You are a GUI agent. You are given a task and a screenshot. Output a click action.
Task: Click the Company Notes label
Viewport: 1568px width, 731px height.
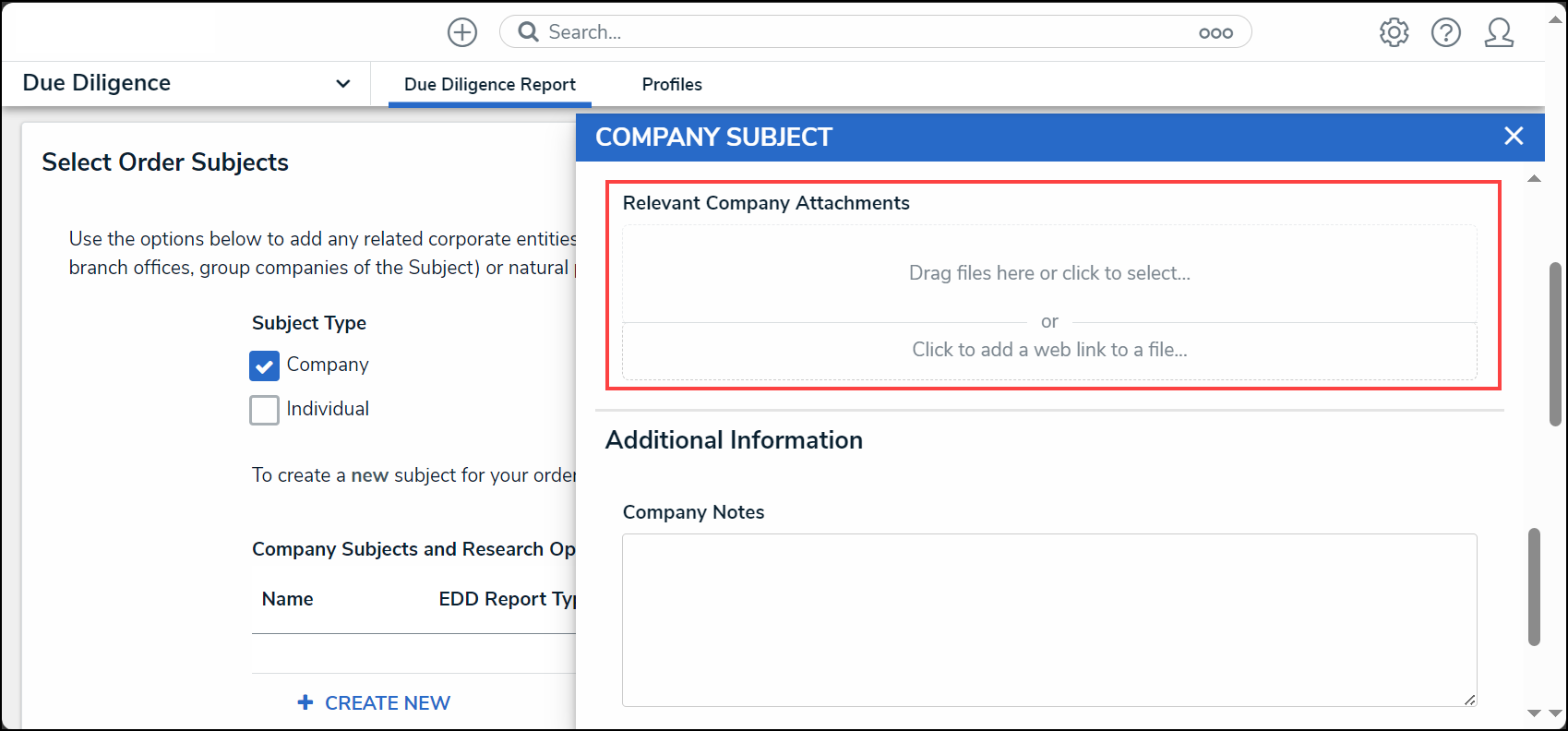693,512
